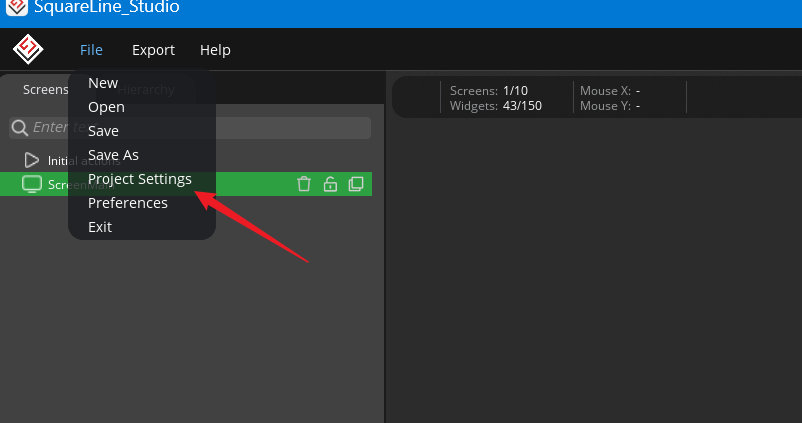Screen dimensions: 802x423
Task: Click the SquareLine Studio logo icon
Action: (28, 49)
